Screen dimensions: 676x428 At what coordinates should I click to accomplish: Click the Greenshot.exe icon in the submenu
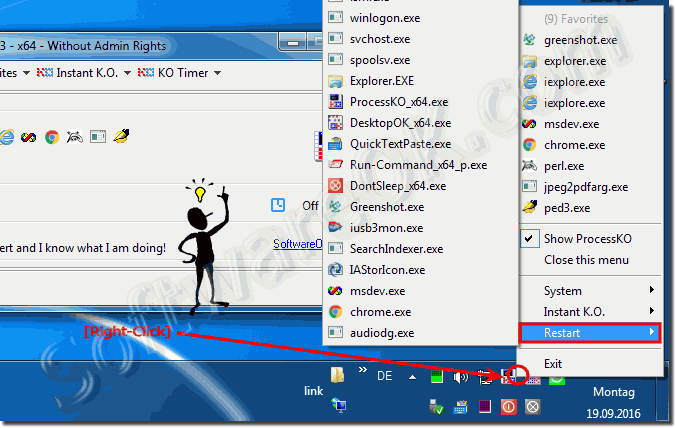point(335,207)
